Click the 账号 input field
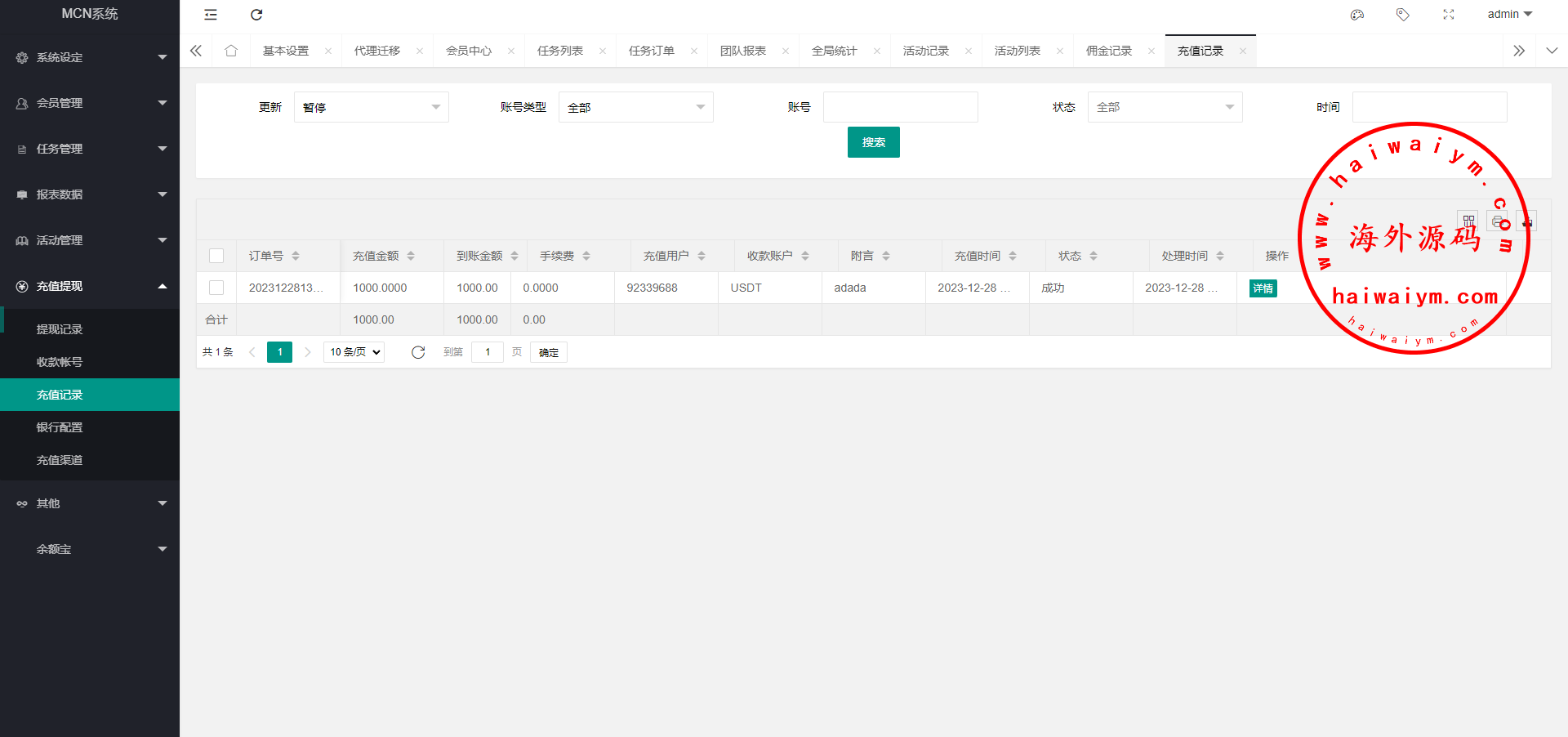 (x=900, y=107)
